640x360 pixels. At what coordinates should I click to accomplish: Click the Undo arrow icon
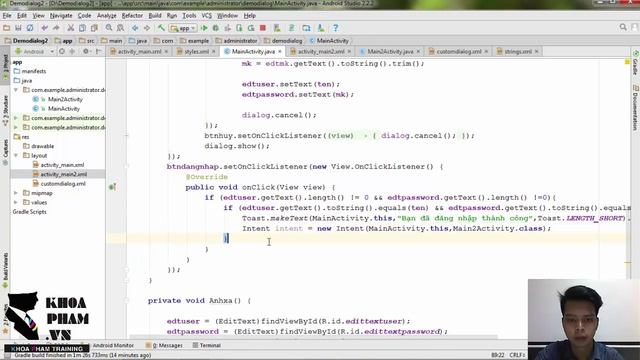tap(44, 28)
